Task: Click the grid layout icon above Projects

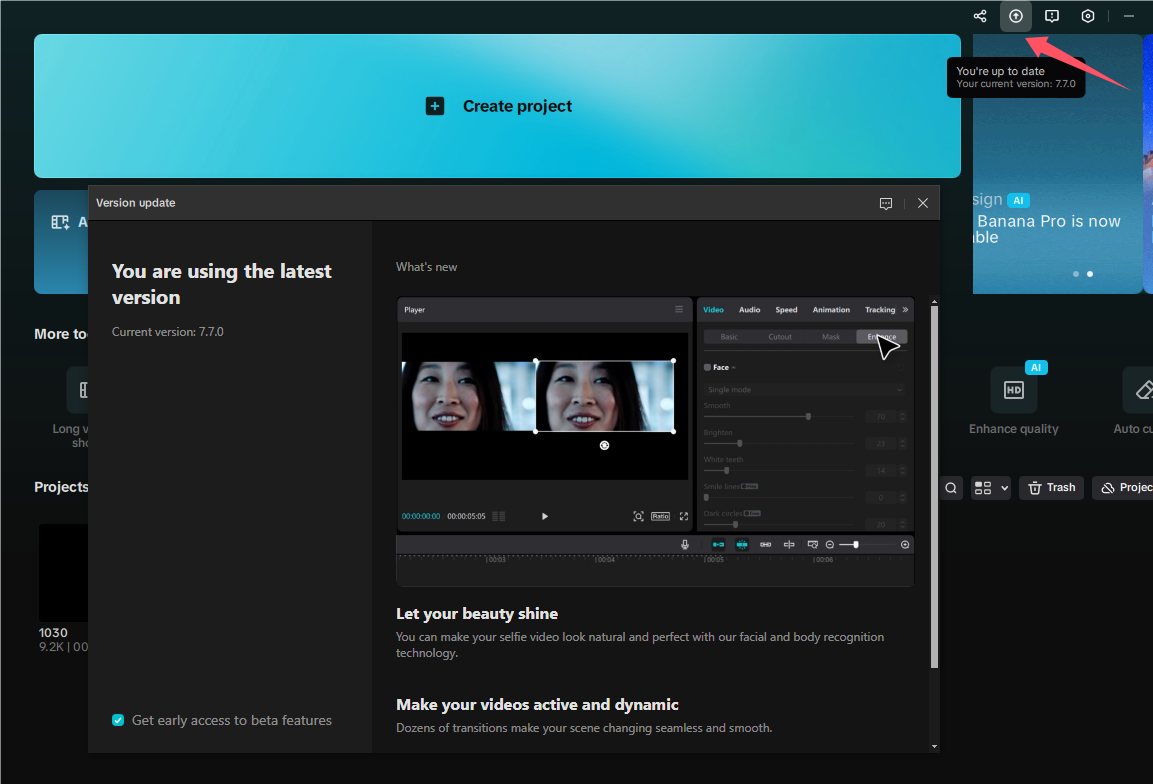Action: (983, 487)
